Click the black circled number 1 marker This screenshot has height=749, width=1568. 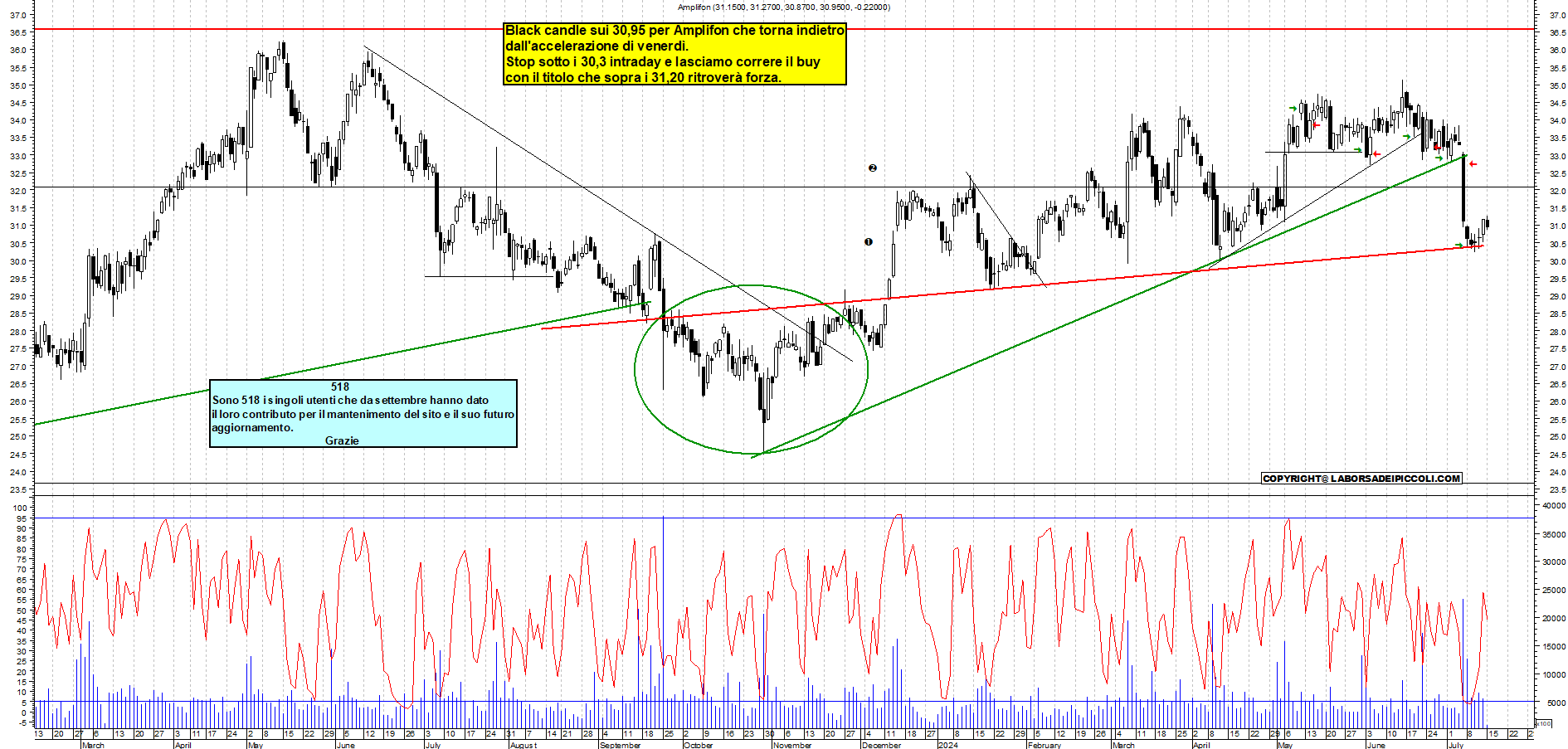point(869,242)
